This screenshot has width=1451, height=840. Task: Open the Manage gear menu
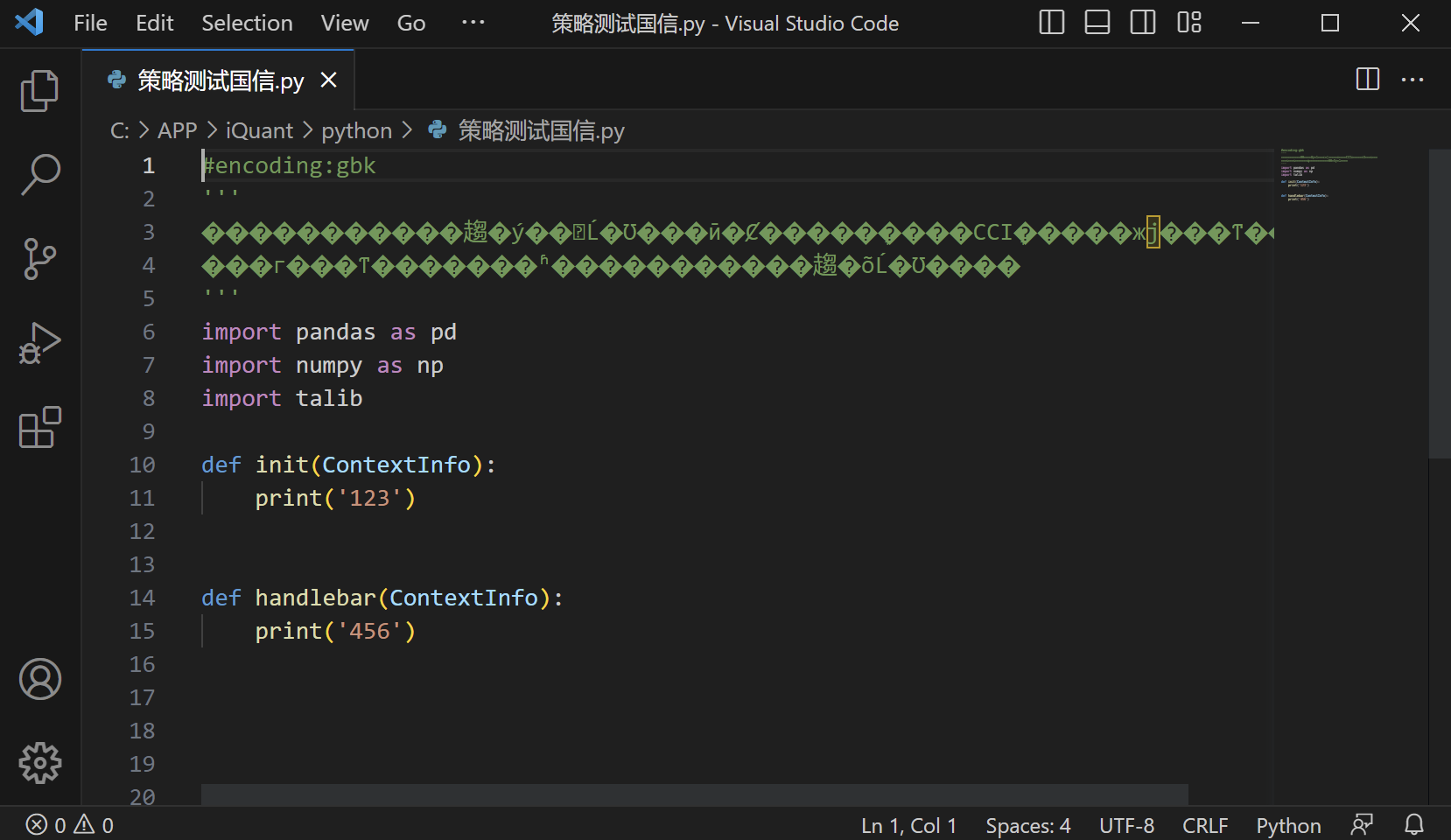[39, 763]
